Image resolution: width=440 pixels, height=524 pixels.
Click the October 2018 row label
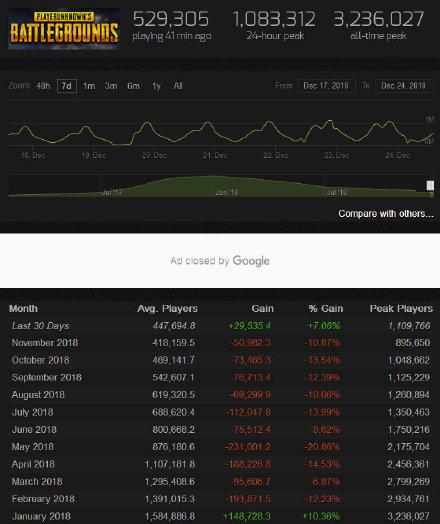[x=40, y=360]
